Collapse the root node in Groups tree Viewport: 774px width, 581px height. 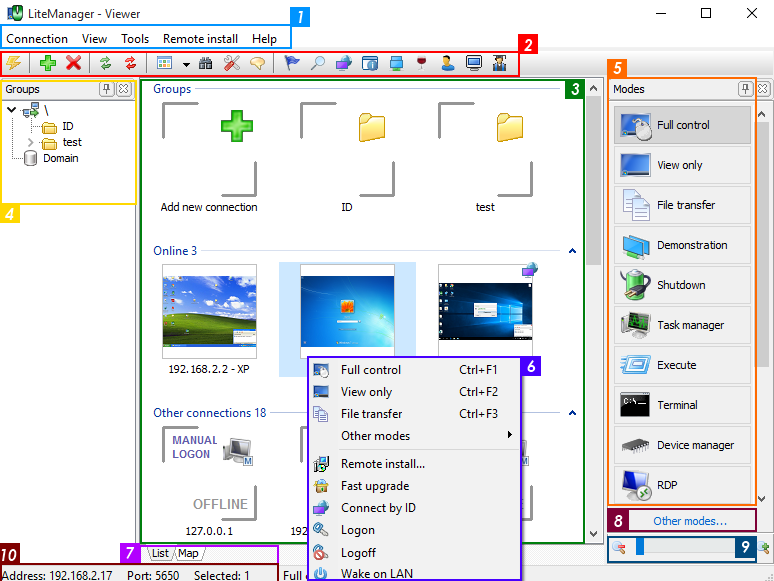click(x=12, y=110)
